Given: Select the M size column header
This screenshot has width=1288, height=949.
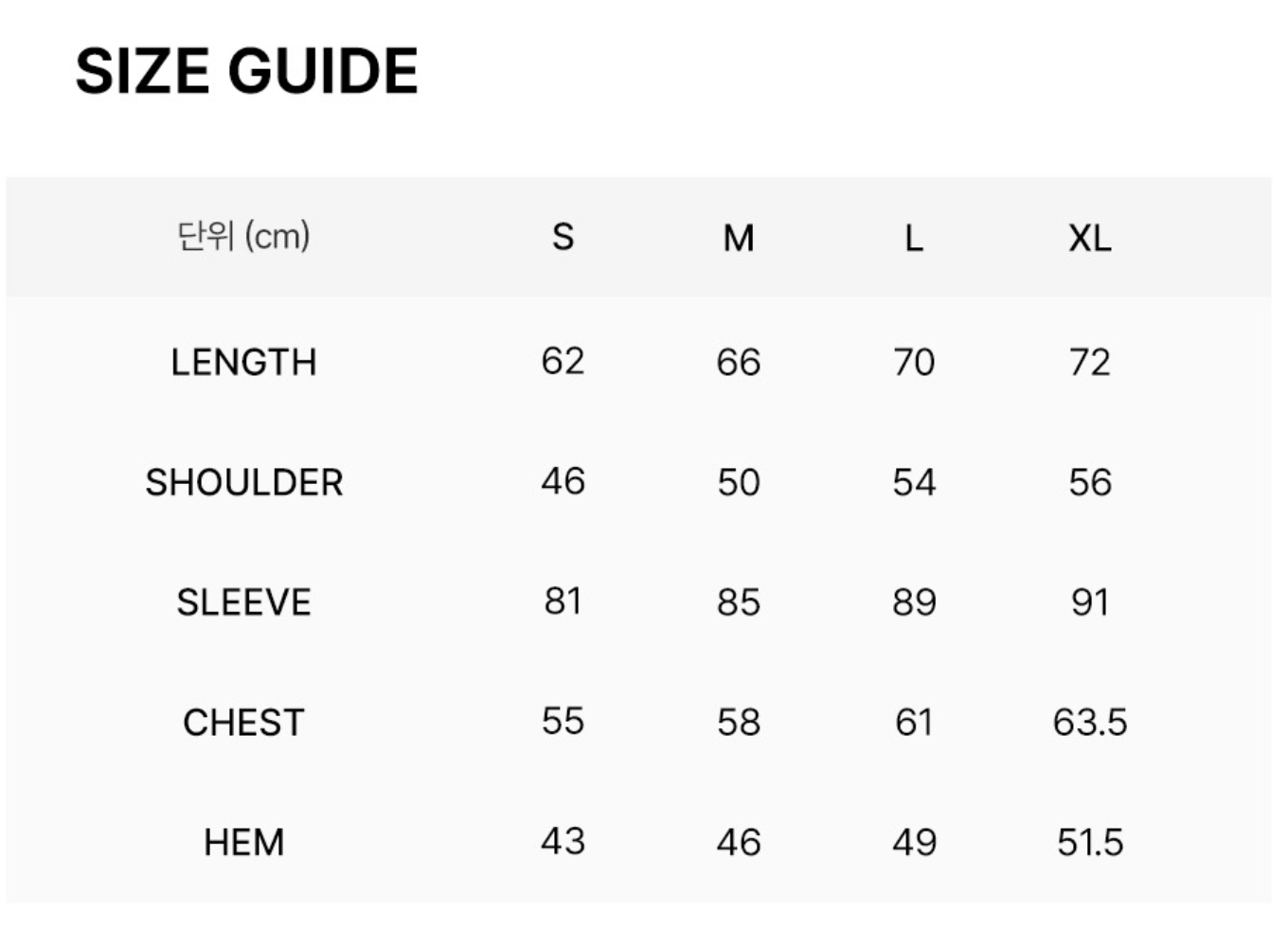Looking at the screenshot, I should click(739, 238).
